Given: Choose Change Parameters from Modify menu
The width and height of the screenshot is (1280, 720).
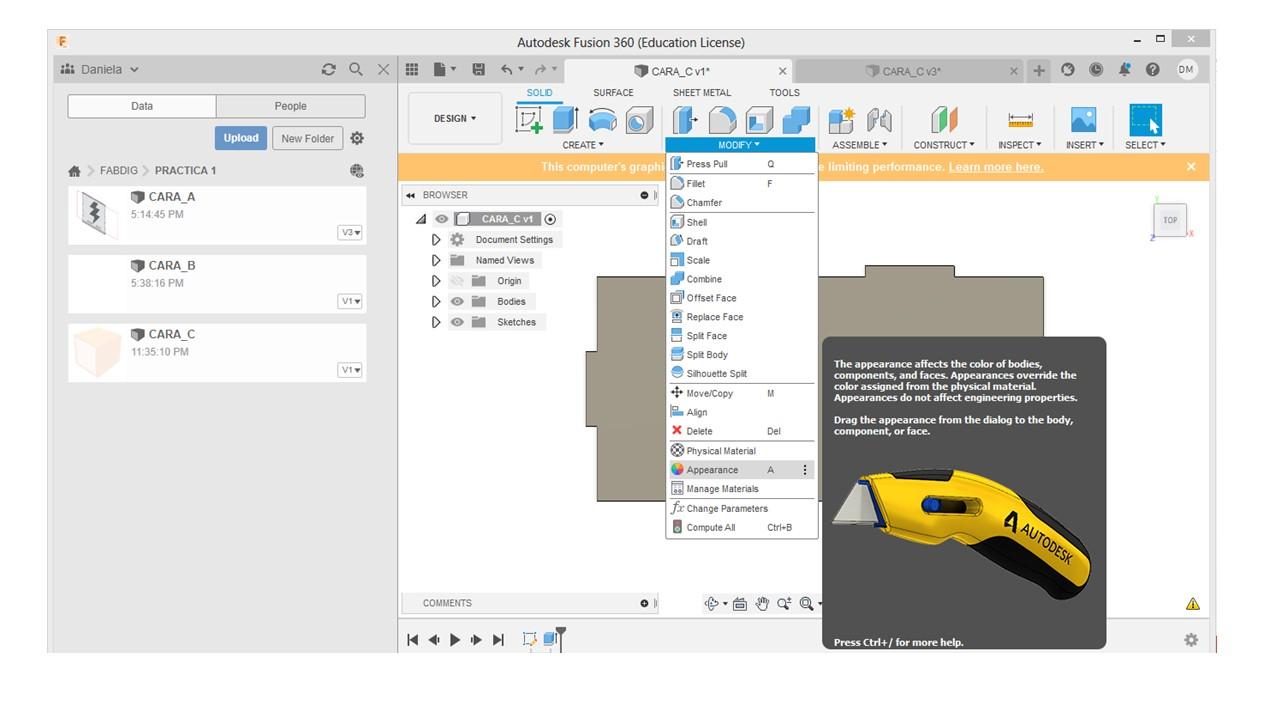Looking at the screenshot, I should (x=741, y=508).
